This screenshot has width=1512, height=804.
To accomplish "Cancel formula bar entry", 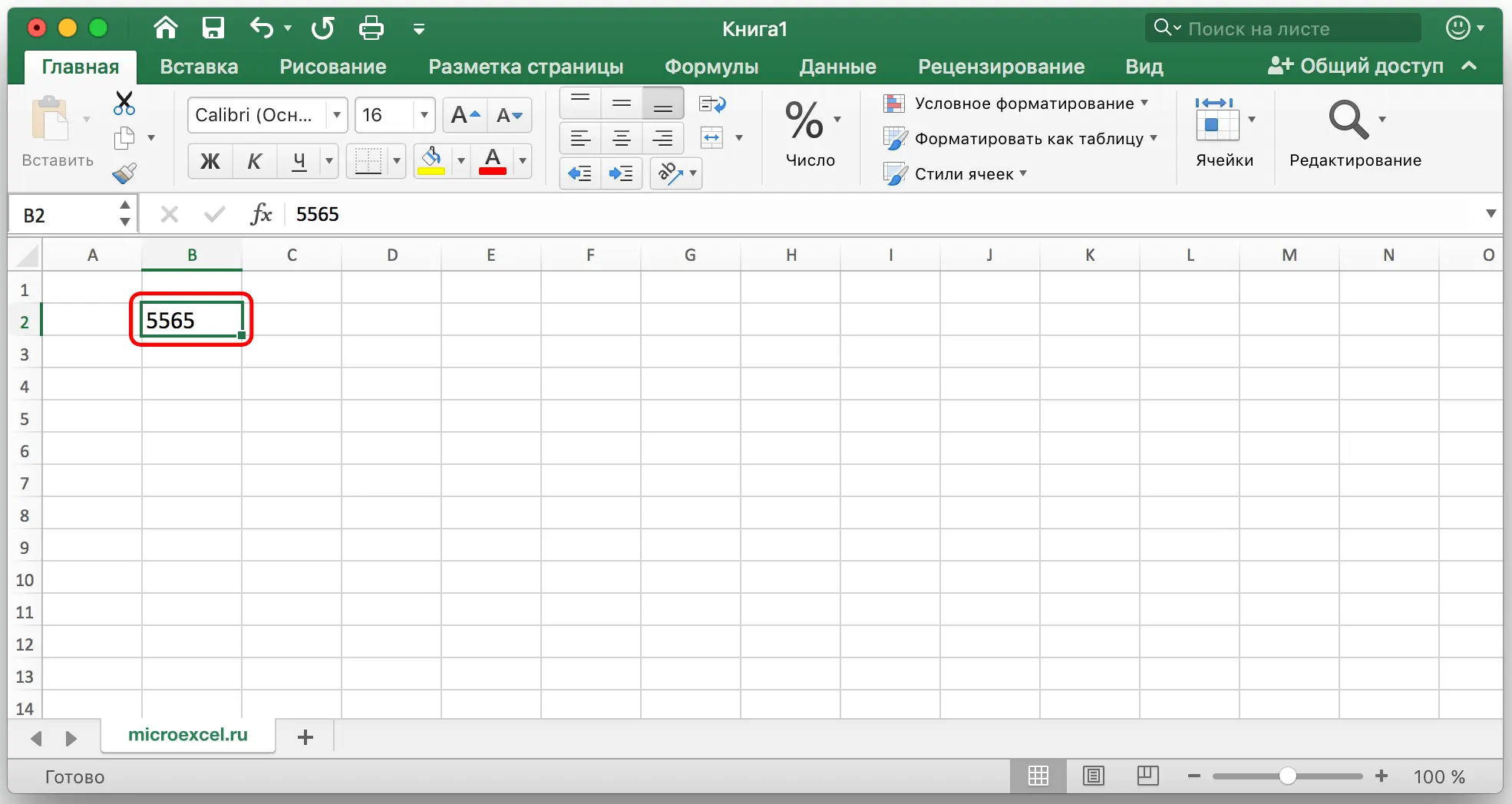I will click(x=170, y=214).
